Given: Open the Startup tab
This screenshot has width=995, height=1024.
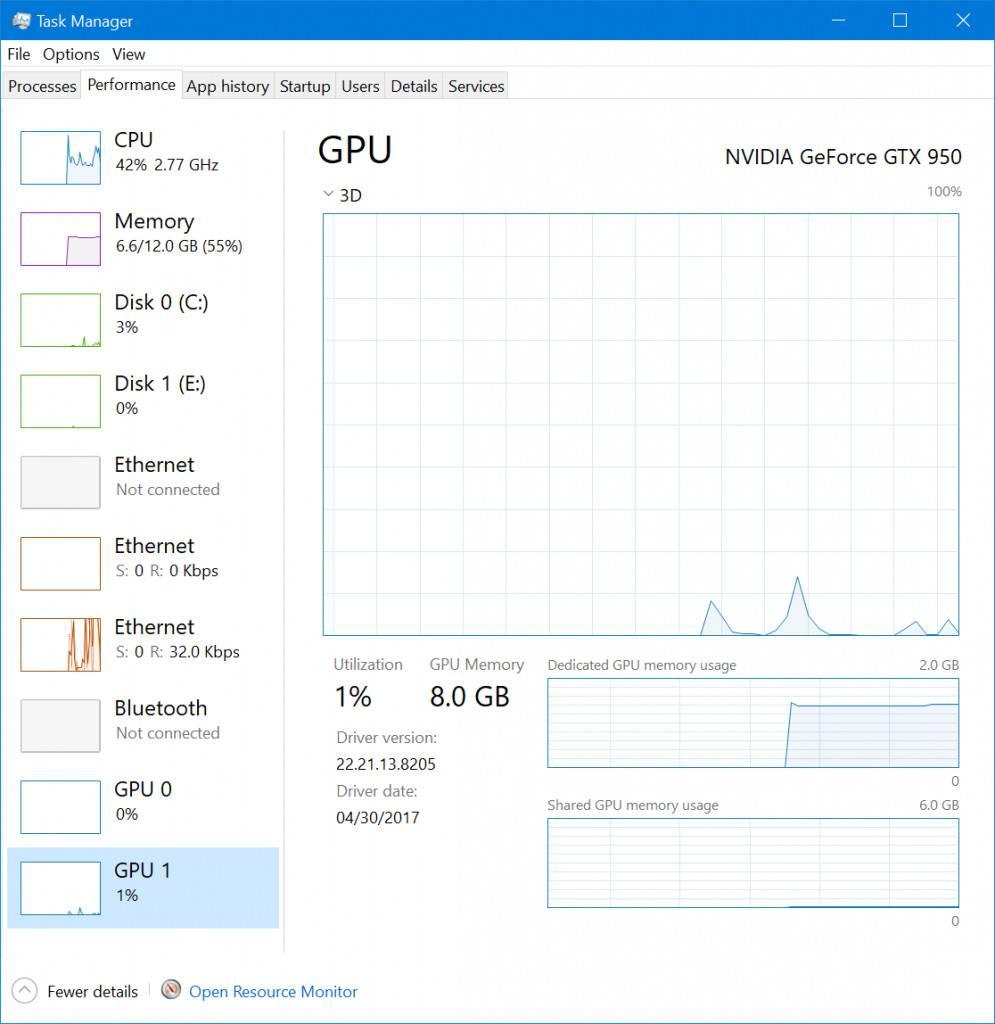Looking at the screenshot, I should click(305, 86).
